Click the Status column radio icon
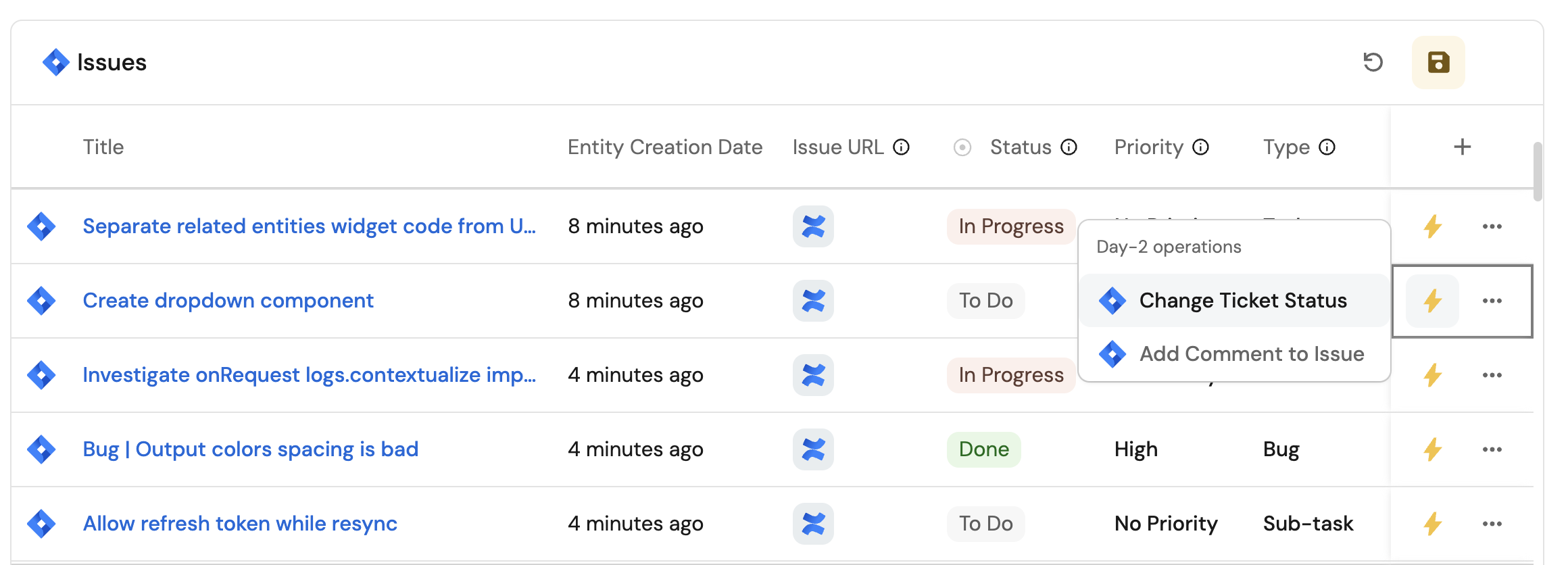The image size is (1568, 565). click(x=962, y=147)
